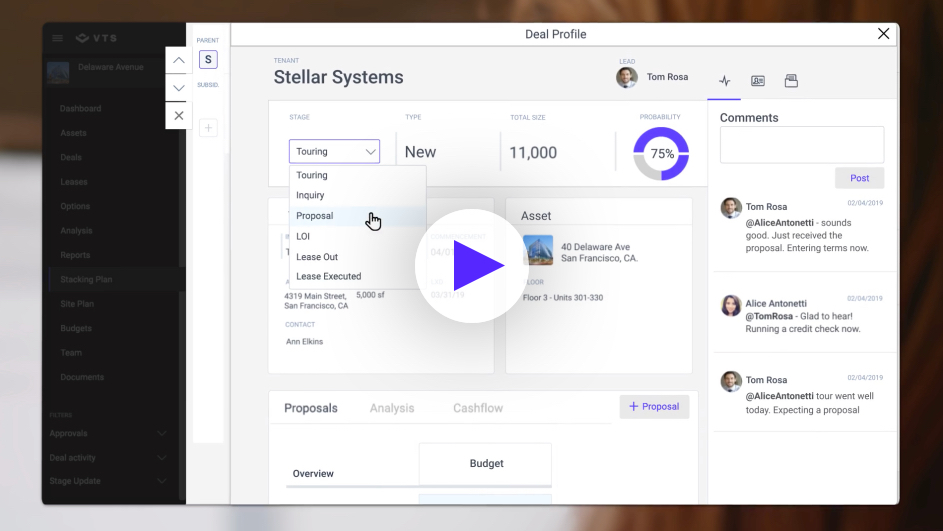Click lead Tom Rosa's avatar photo
The height and width of the screenshot is (531, 943).
(627, 77)
